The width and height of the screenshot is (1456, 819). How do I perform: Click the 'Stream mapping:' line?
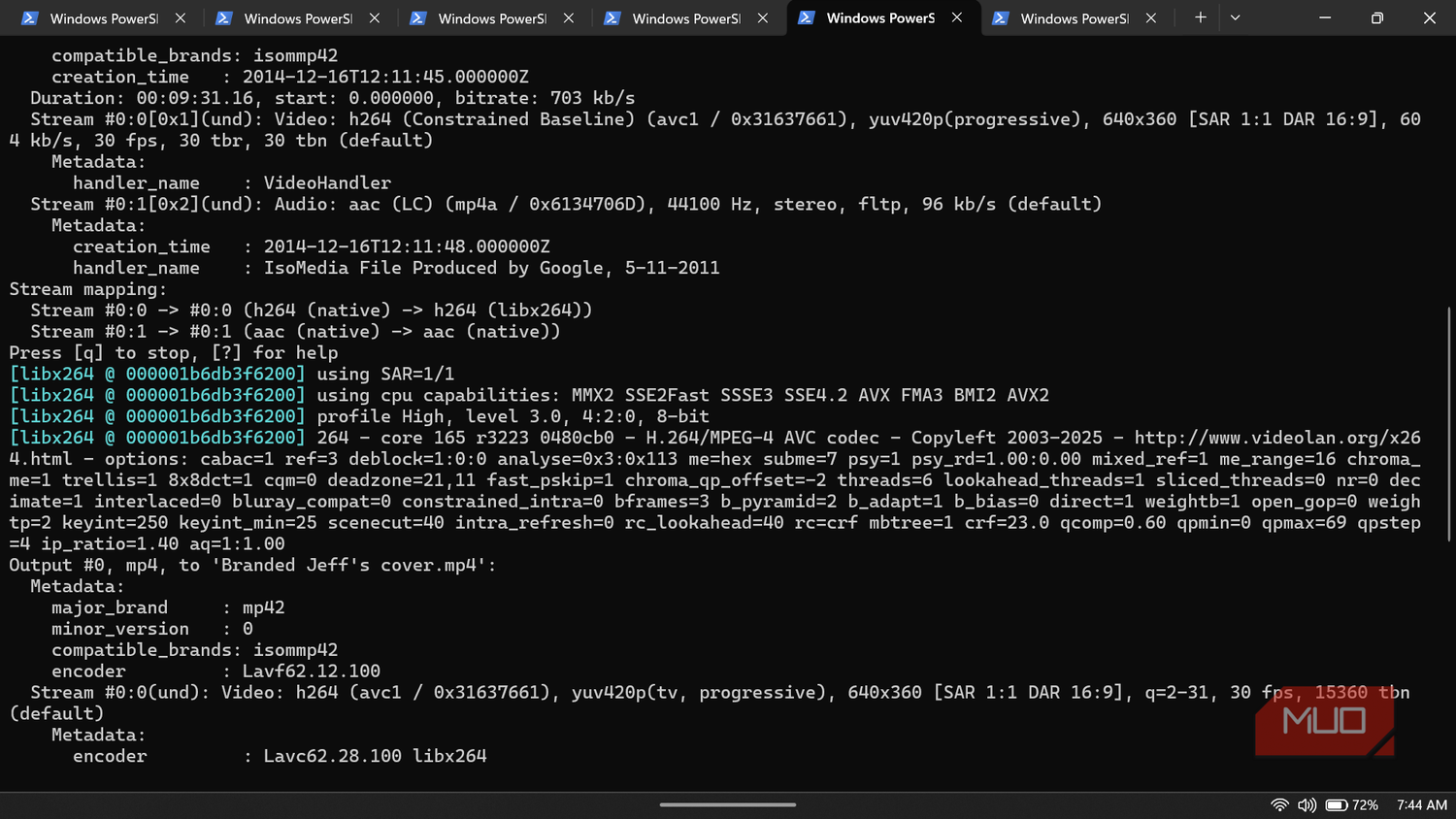(x=88, y=289)
